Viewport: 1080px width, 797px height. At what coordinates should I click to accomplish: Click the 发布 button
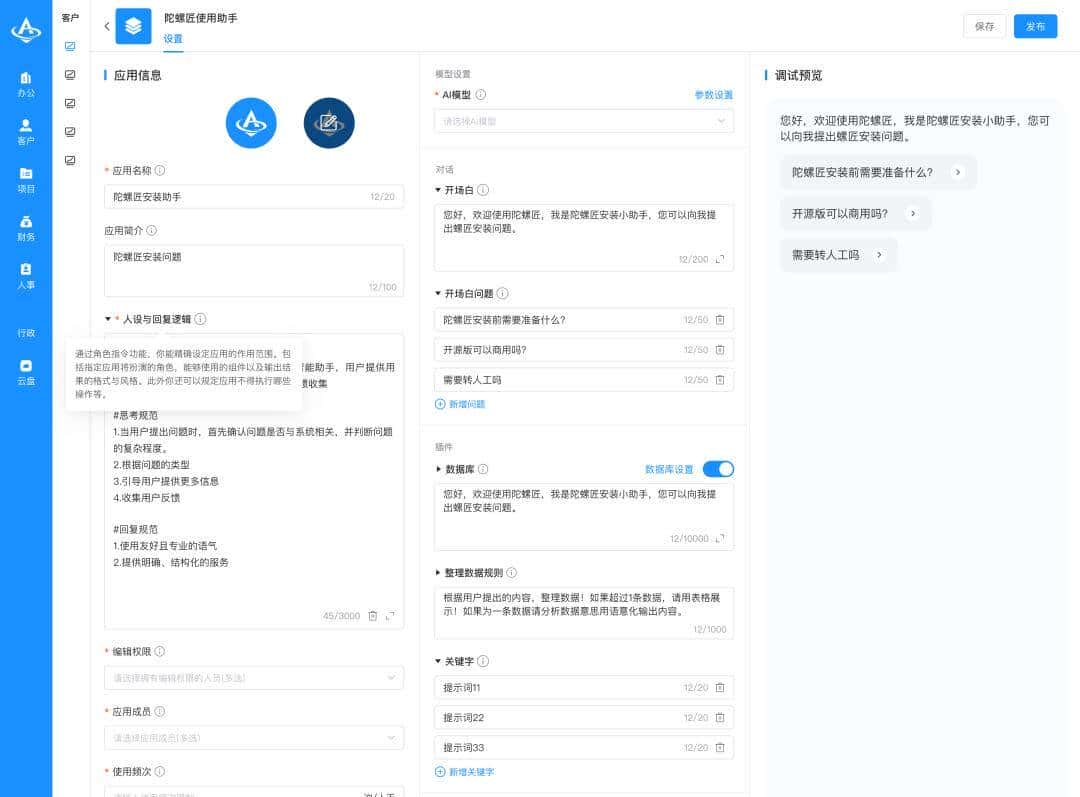(1035, 26)
